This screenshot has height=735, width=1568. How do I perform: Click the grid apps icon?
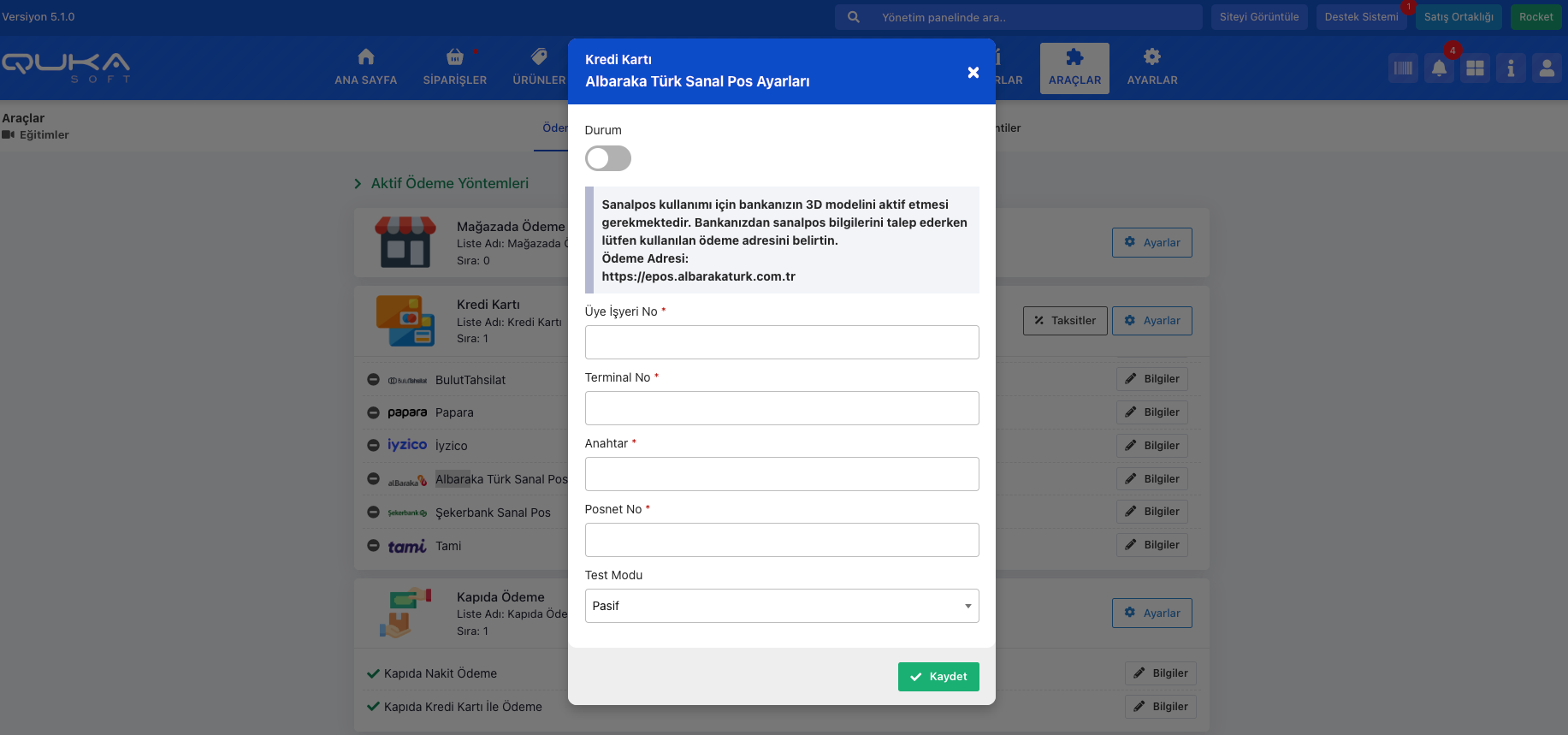tap(1475, 68)
